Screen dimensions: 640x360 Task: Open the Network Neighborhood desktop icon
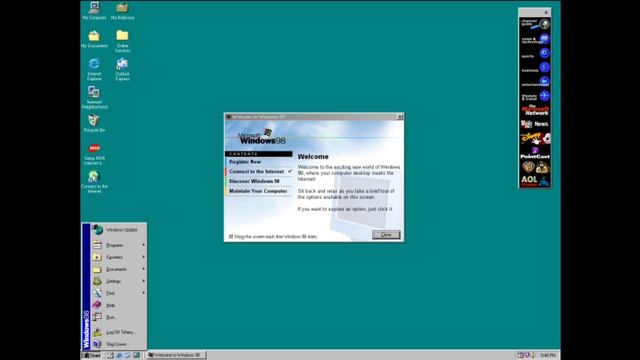(94, 97)
